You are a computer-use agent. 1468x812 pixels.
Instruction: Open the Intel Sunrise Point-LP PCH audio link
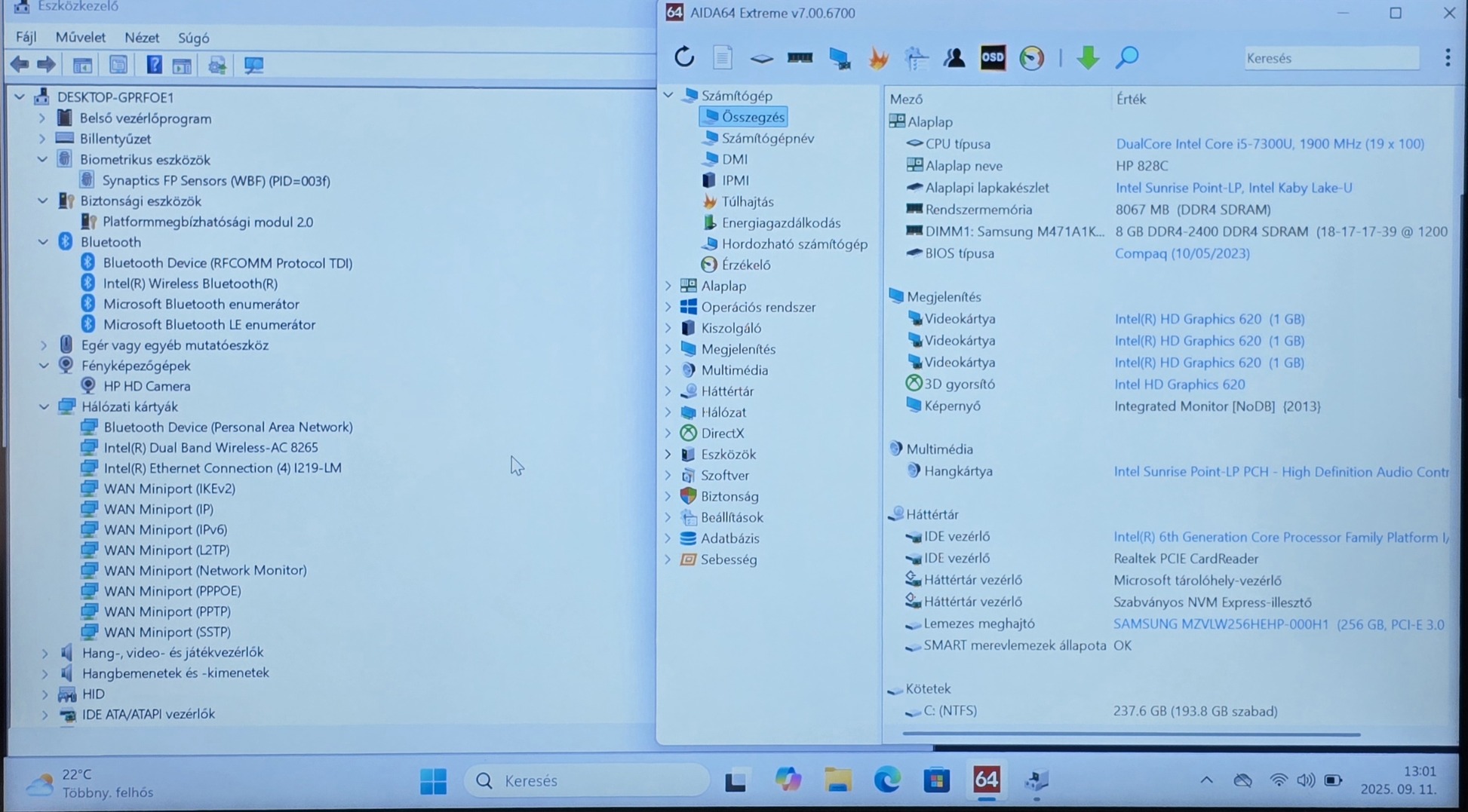tap(1281, 472)
